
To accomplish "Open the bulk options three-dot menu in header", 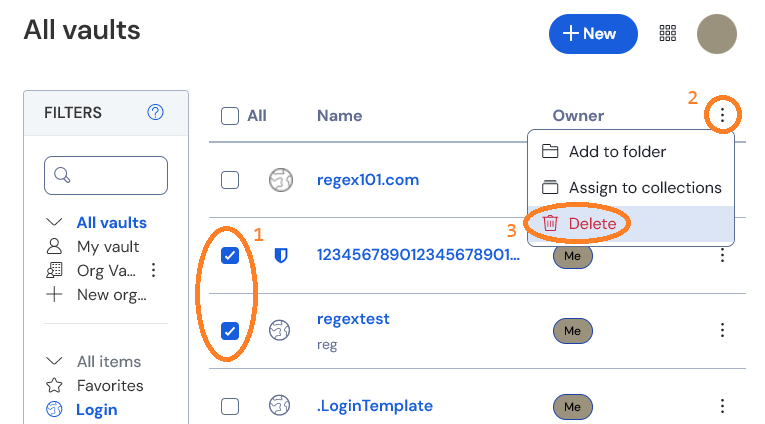I will (722, 115).
